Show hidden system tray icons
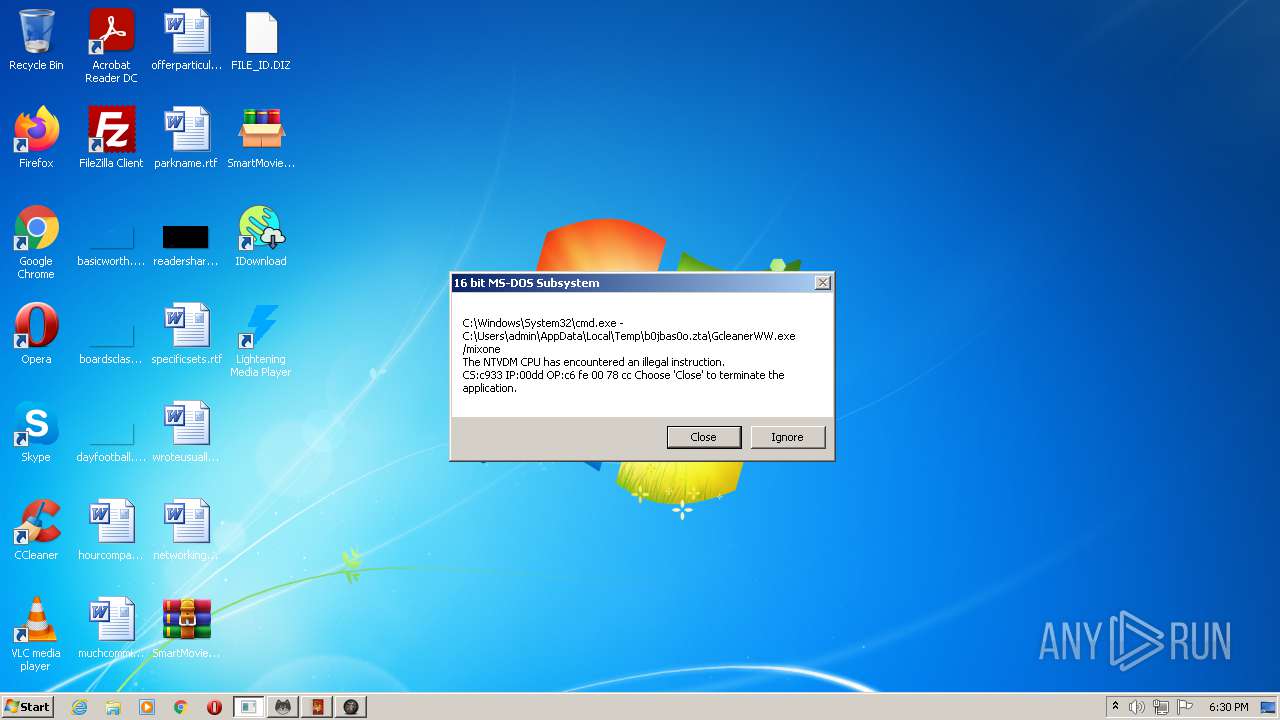The height and width of the screenshot is (720, 1280). tap(1115, 707)
